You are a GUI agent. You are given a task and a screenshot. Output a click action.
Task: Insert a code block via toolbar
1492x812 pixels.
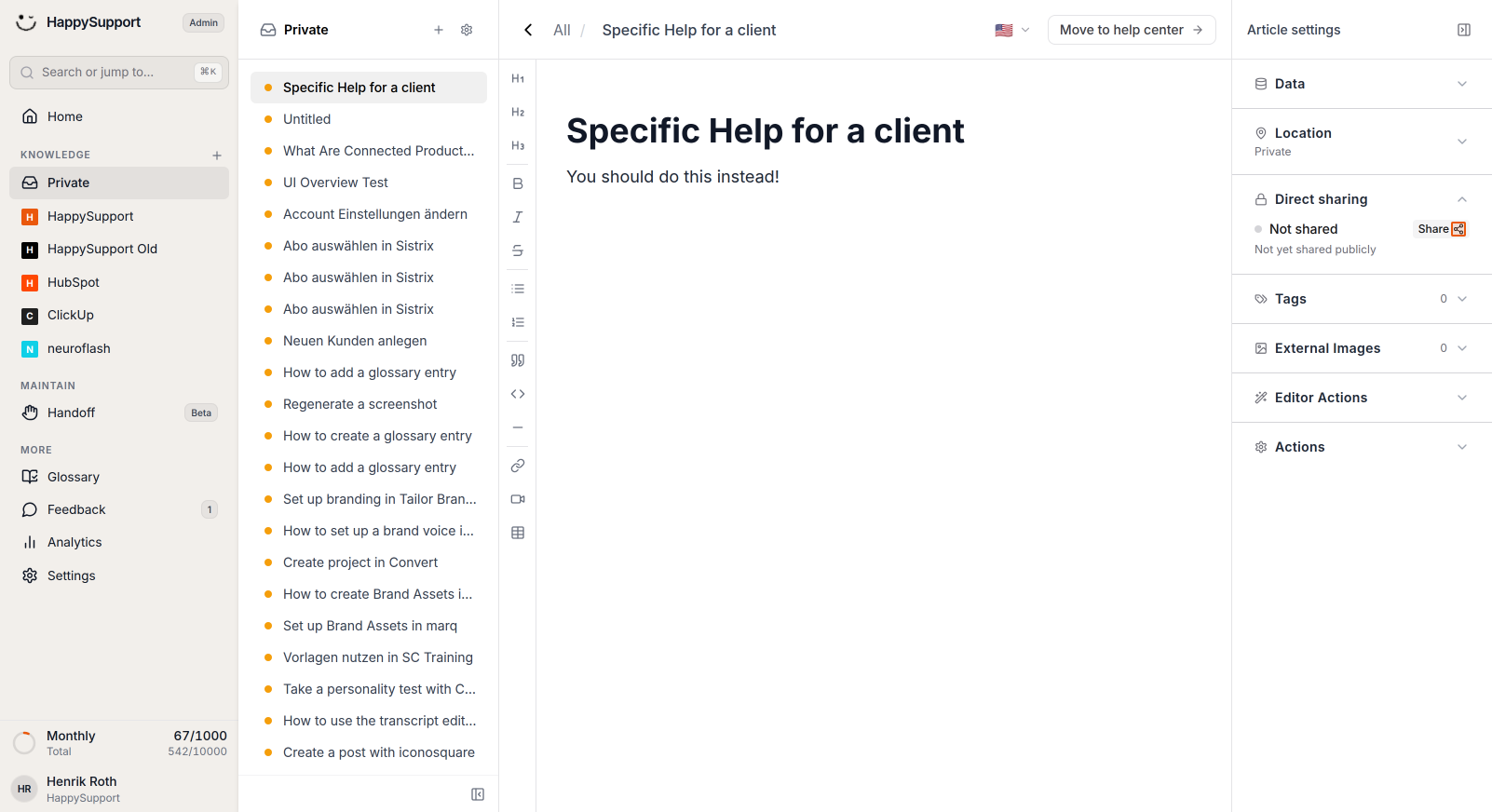click(518, 394)
